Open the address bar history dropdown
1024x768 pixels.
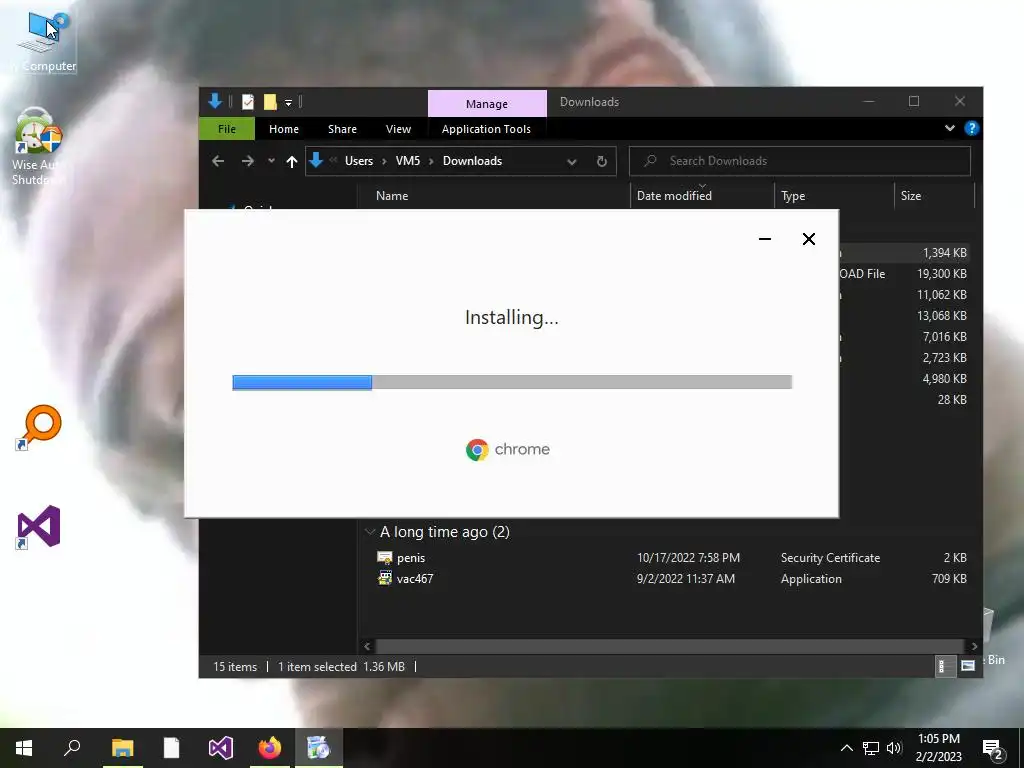point(571,161)
